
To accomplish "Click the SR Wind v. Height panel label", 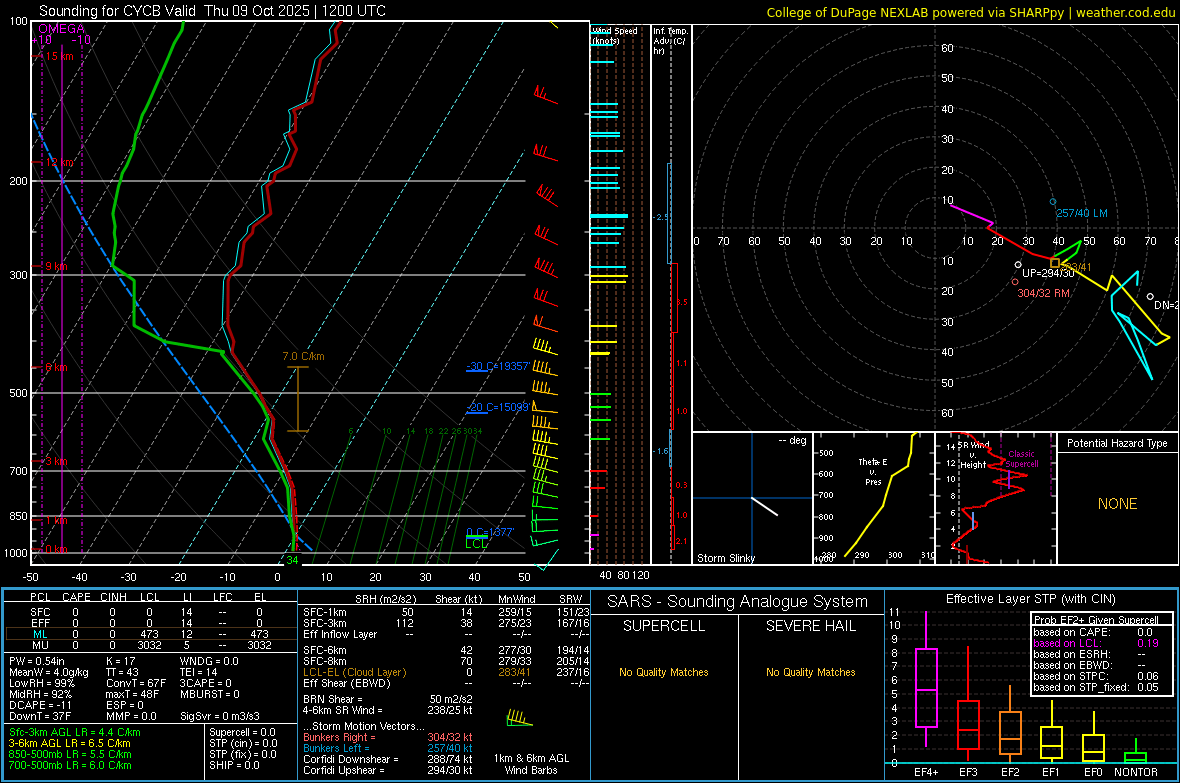I will pyautogui.click(x=974, y=455).
